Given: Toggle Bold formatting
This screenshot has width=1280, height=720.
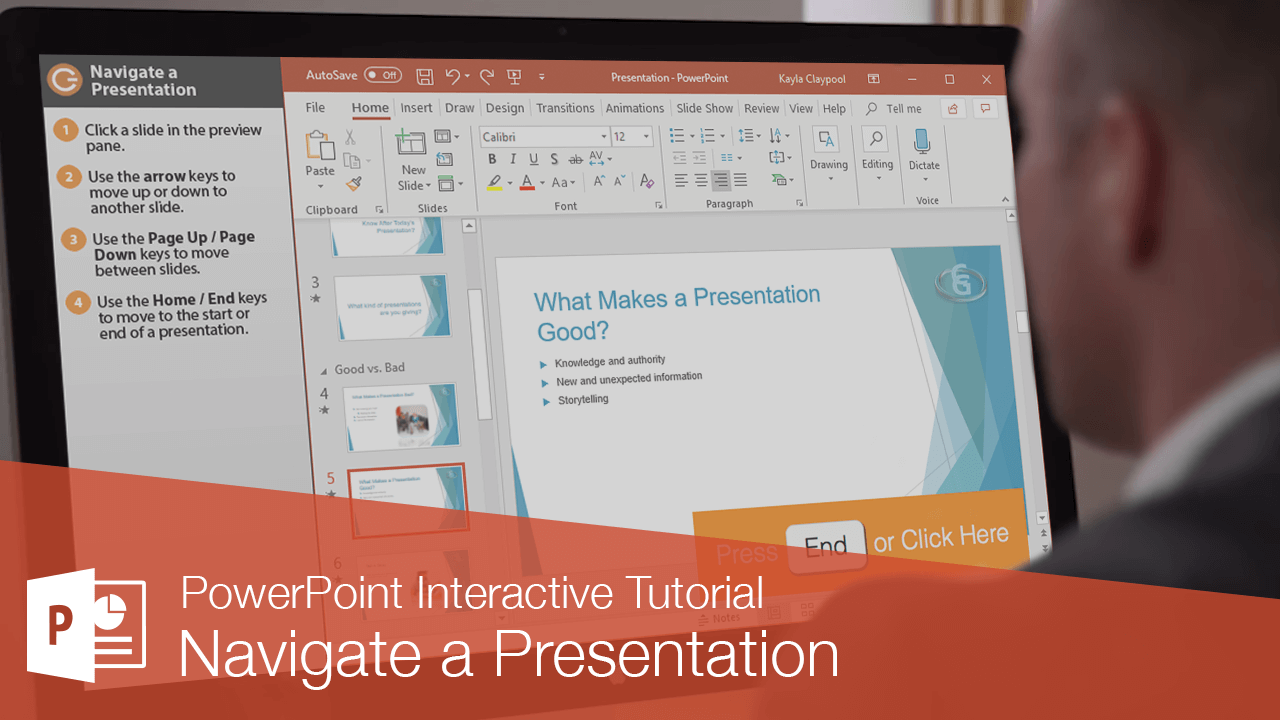Looking at the screenshot, I should click(492, 159).
